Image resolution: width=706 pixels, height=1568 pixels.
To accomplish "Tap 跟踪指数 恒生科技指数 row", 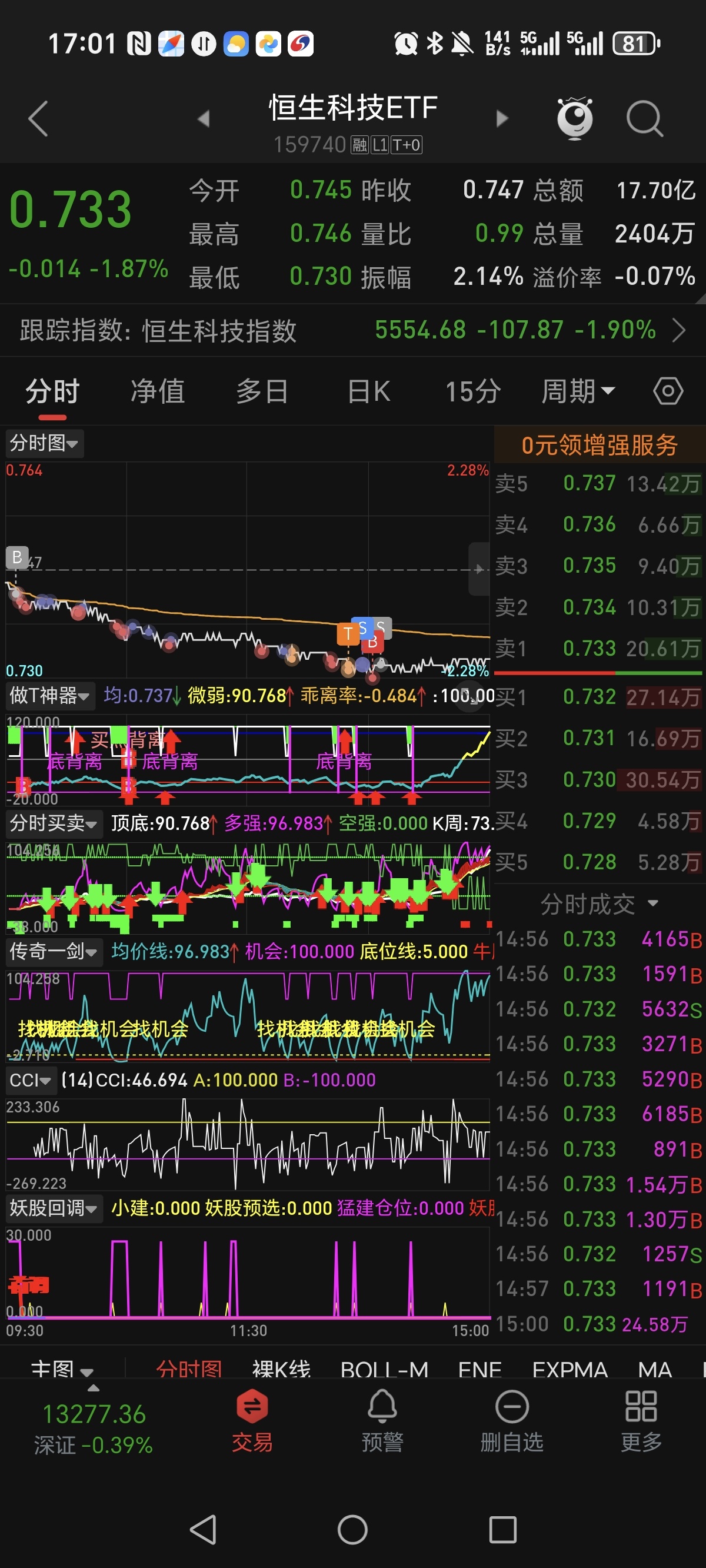I will click(353, 331).
